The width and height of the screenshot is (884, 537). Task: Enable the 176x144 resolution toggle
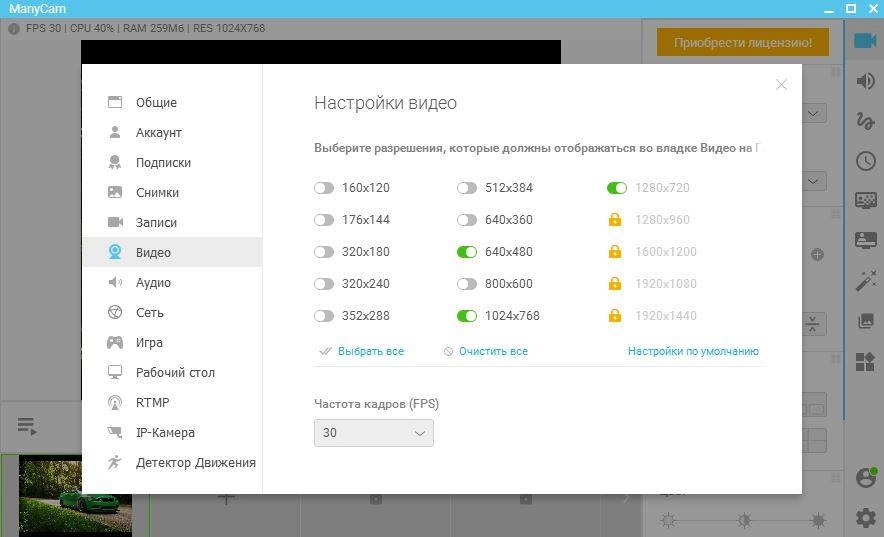point(324,220)
